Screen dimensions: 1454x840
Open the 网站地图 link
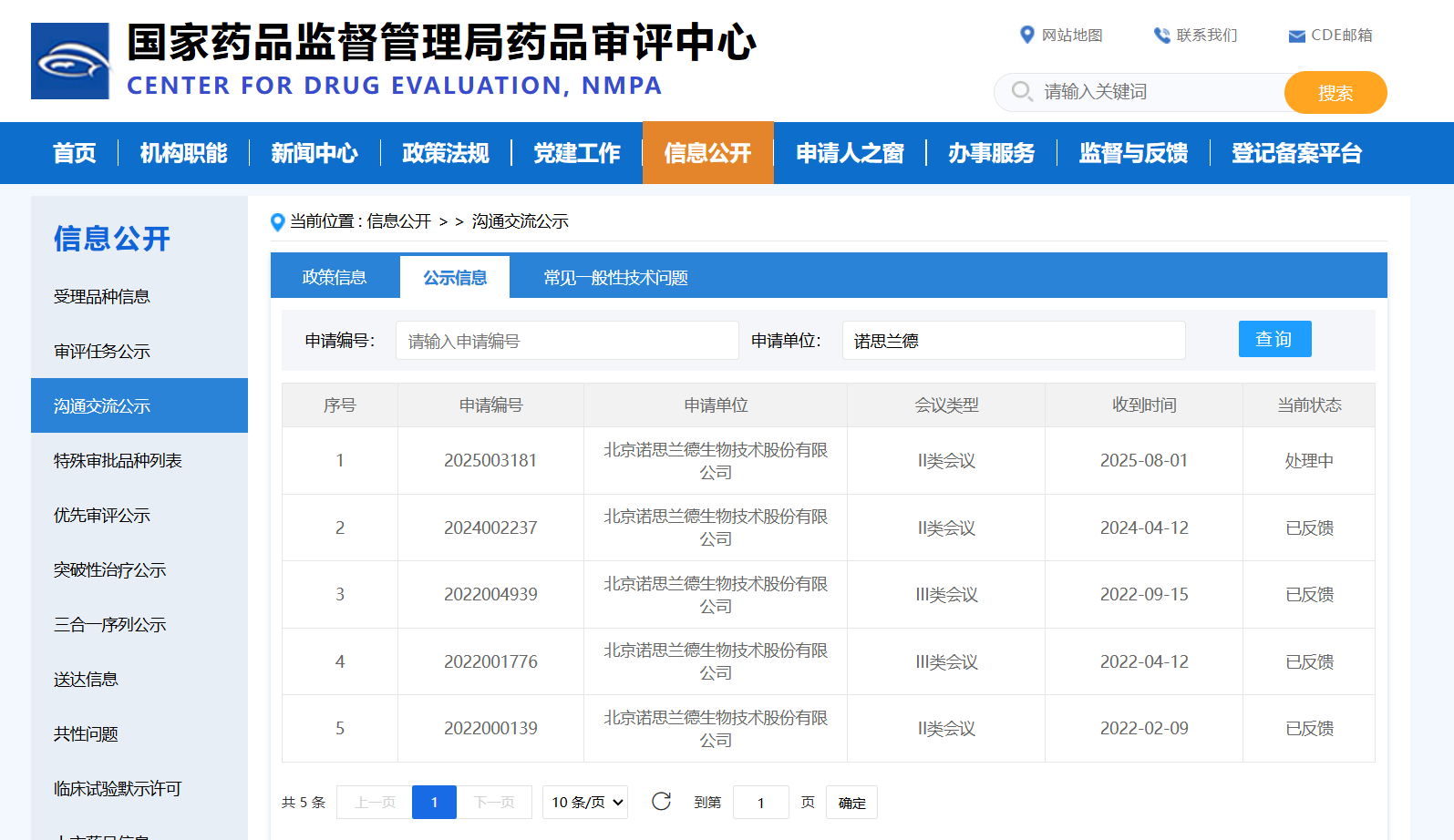tap(1072, 35)
